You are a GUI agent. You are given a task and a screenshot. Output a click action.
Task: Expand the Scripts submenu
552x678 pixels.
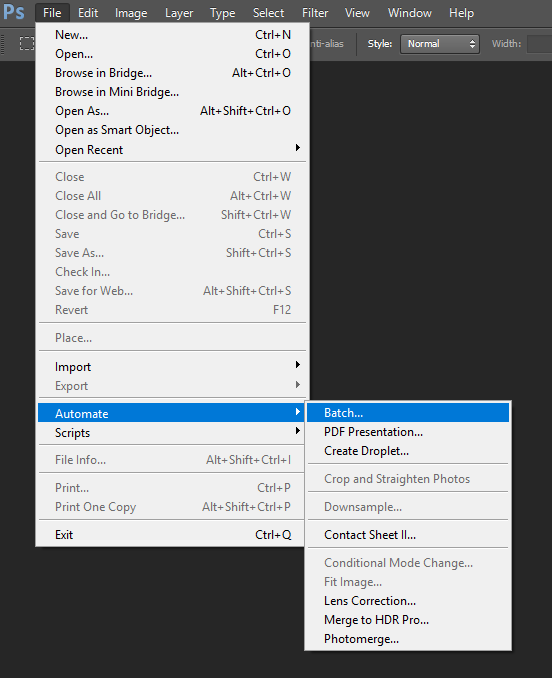tap(172, 432)
